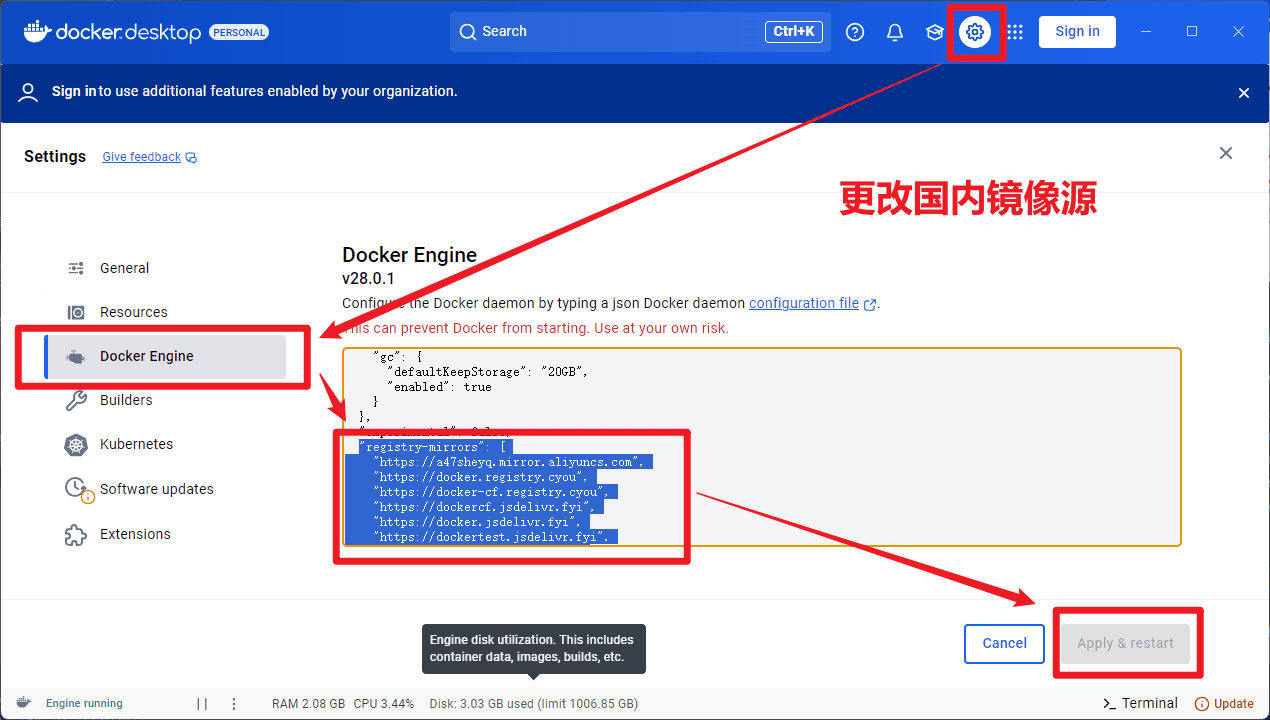
Task: Click the Give feedback link
Action: [x=142, y=157]
